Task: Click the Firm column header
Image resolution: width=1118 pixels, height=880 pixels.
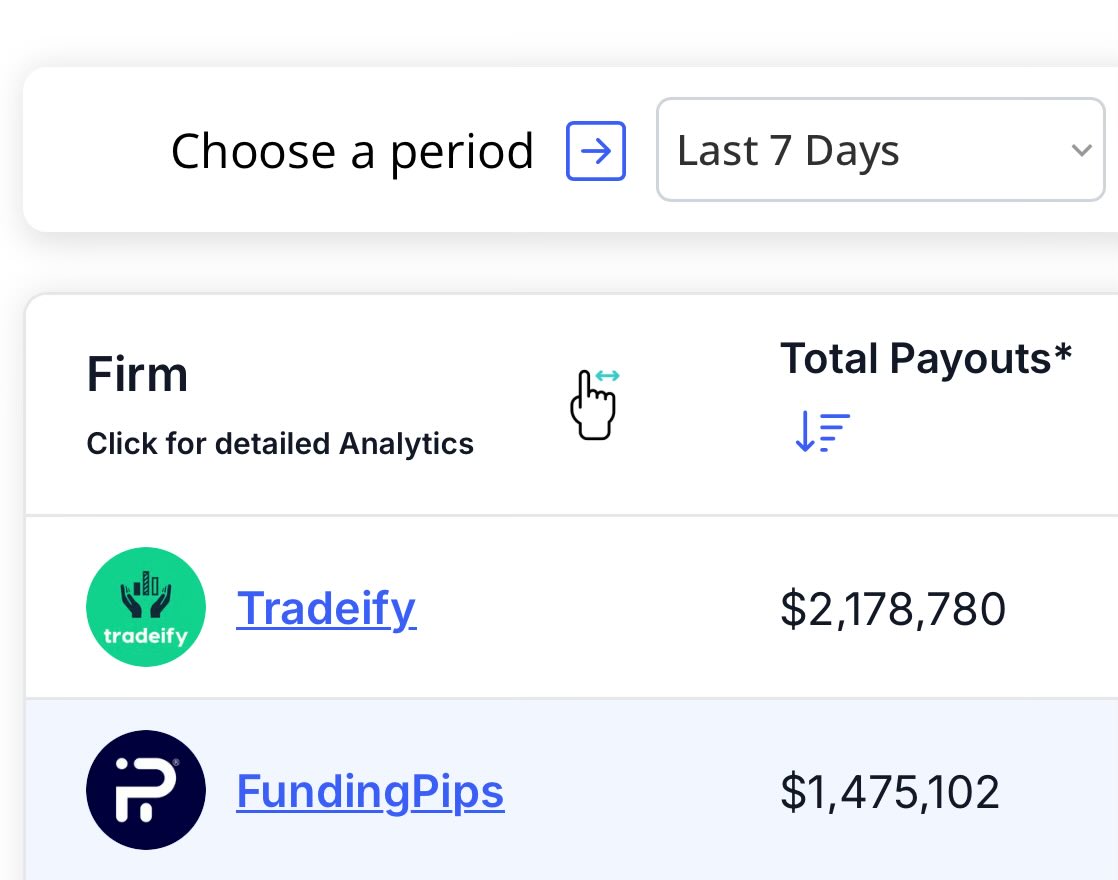Action: coord(137,374)
